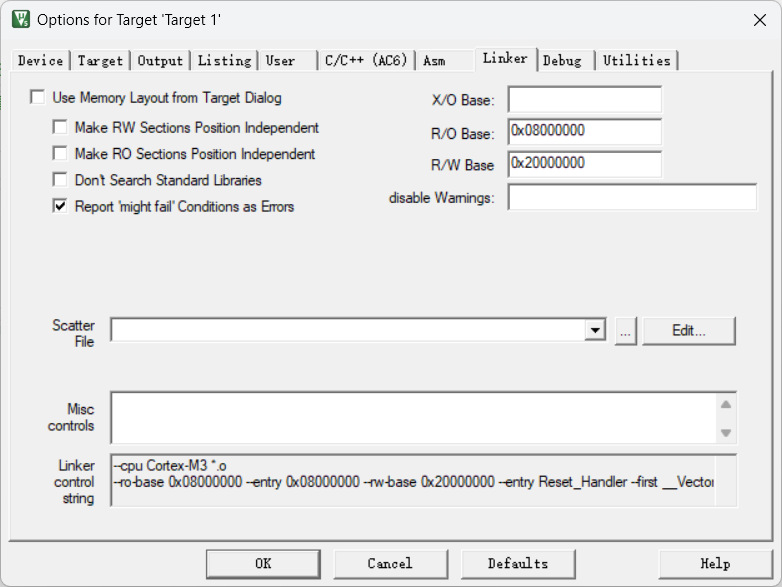Screen dimensions: 782x587
Task: Go to the Output tab
Action: point(160,61)
